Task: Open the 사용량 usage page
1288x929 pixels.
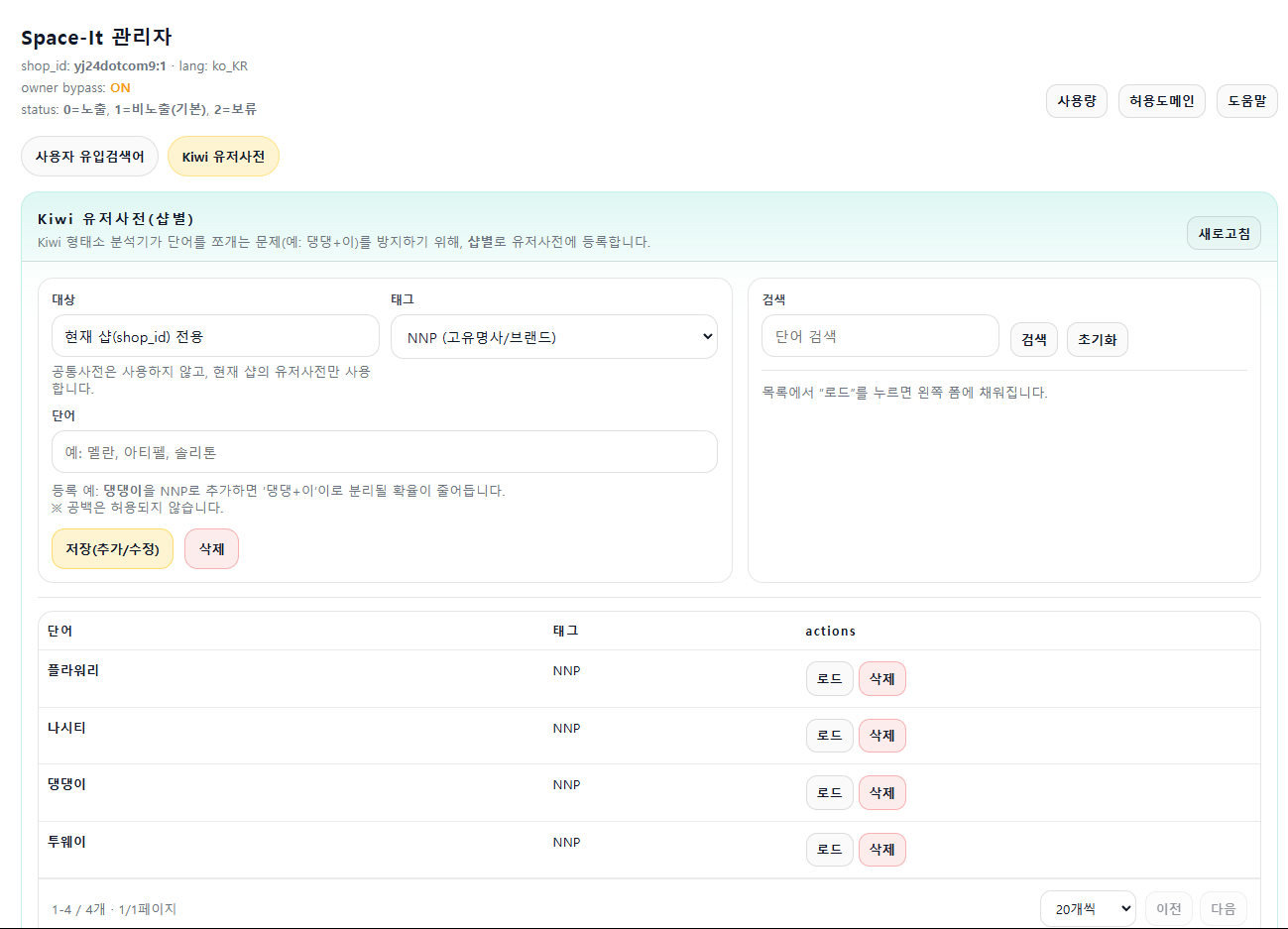Action: coord(1076,101)
